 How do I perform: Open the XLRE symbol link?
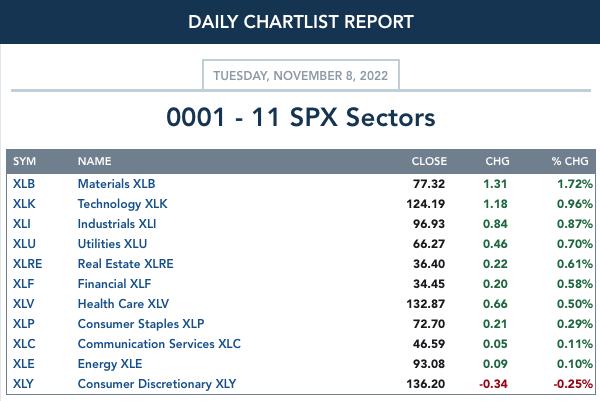28,264
